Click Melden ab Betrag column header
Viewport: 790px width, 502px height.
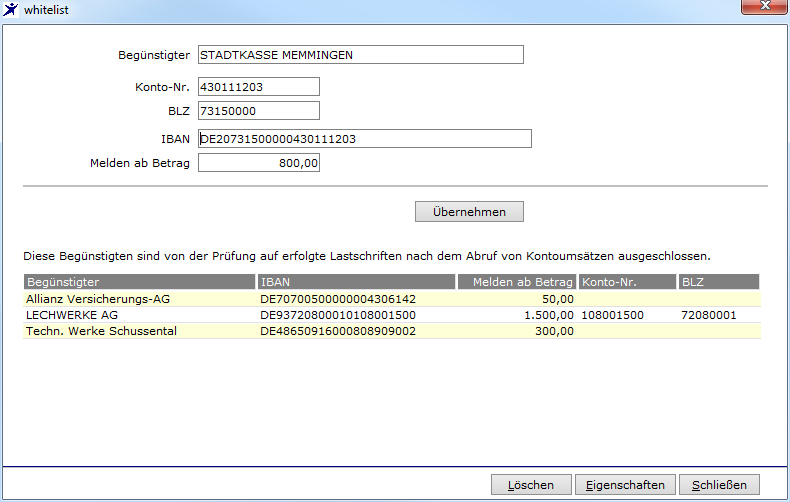click(x=517, y=282)
